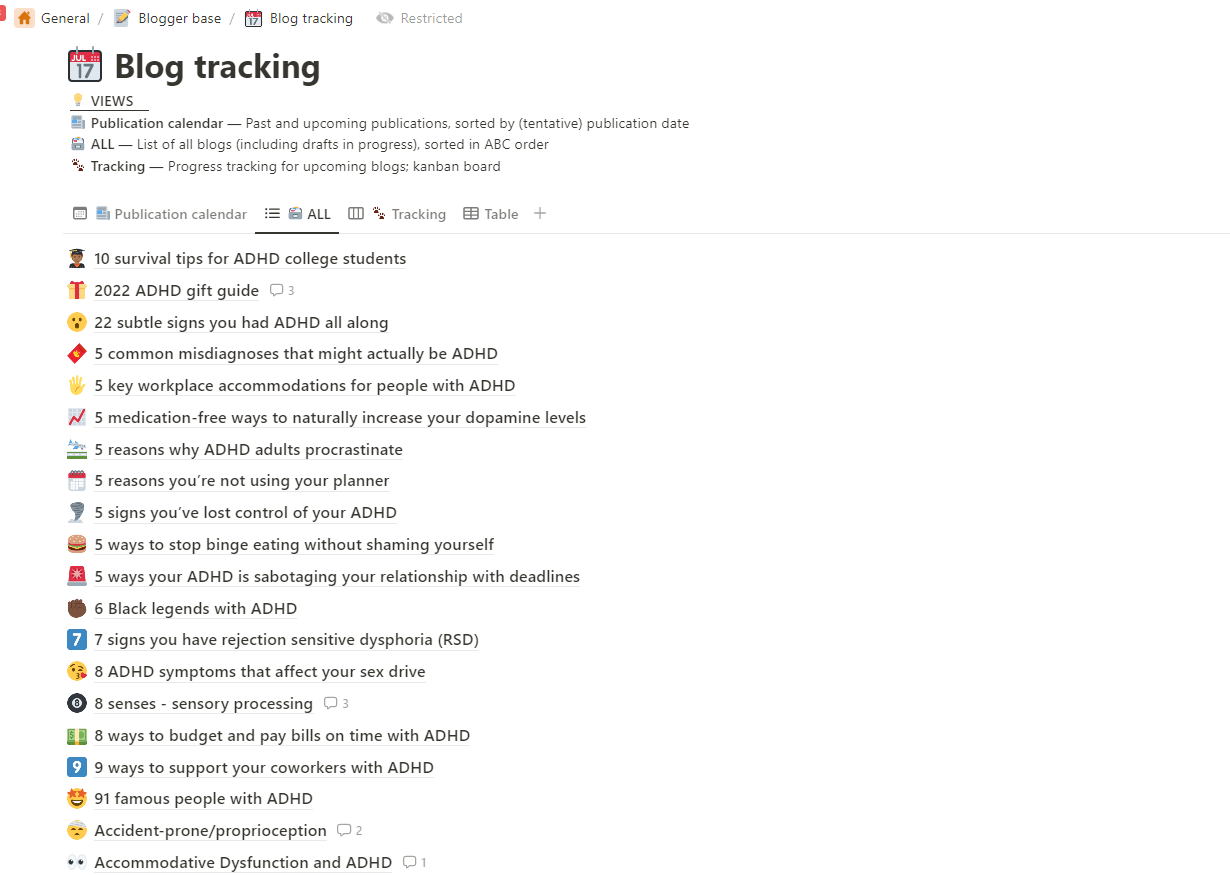
Task: Open the Table view
Action: tap(489, 213)
